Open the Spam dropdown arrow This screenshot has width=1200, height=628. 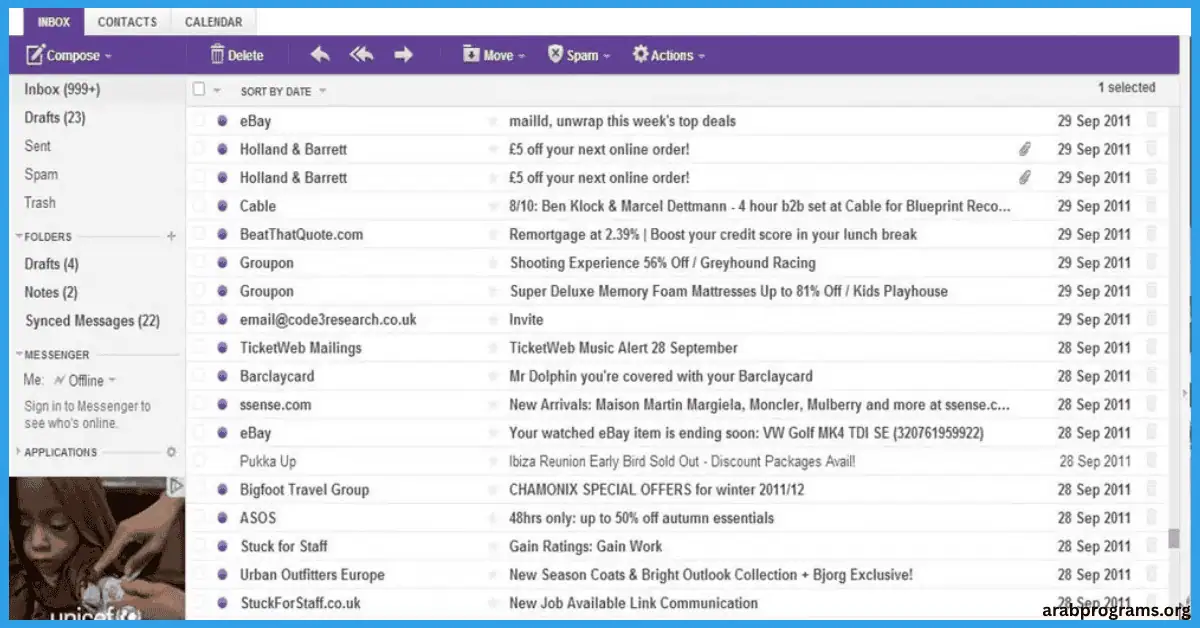pos(607,57)
